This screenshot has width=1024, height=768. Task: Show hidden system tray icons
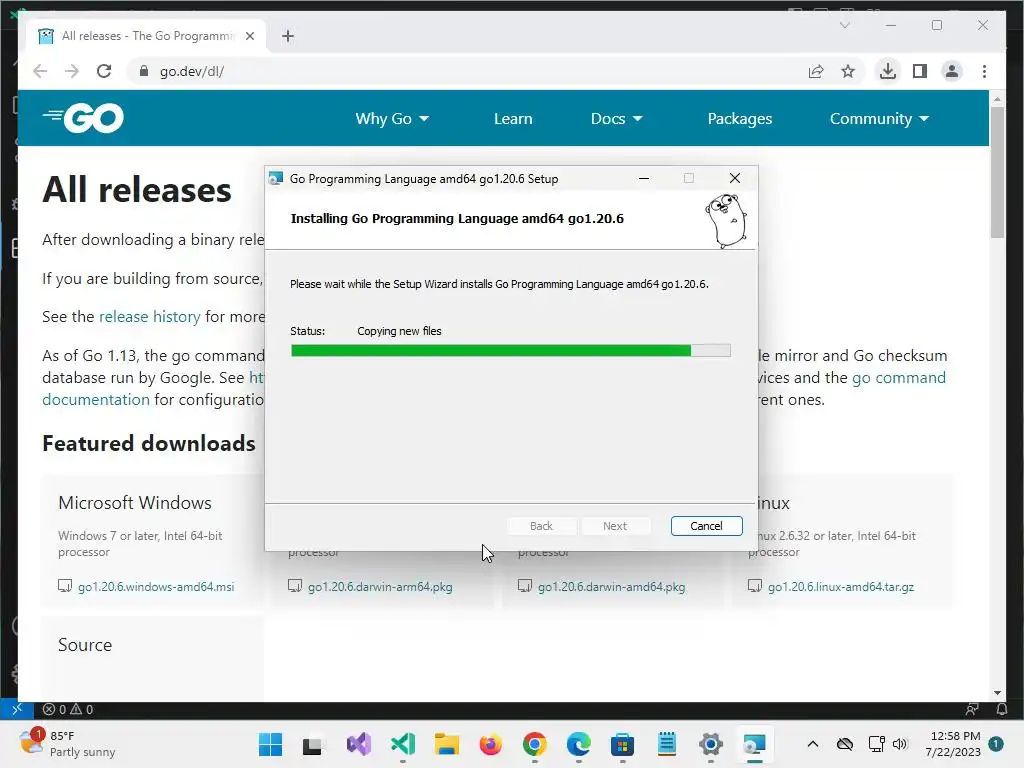coord(812,744)
